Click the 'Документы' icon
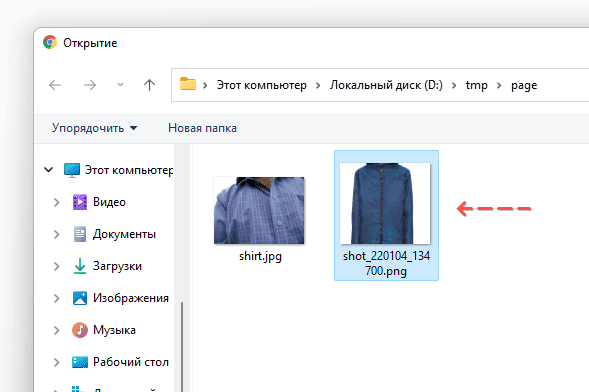 tap(80, 234)
